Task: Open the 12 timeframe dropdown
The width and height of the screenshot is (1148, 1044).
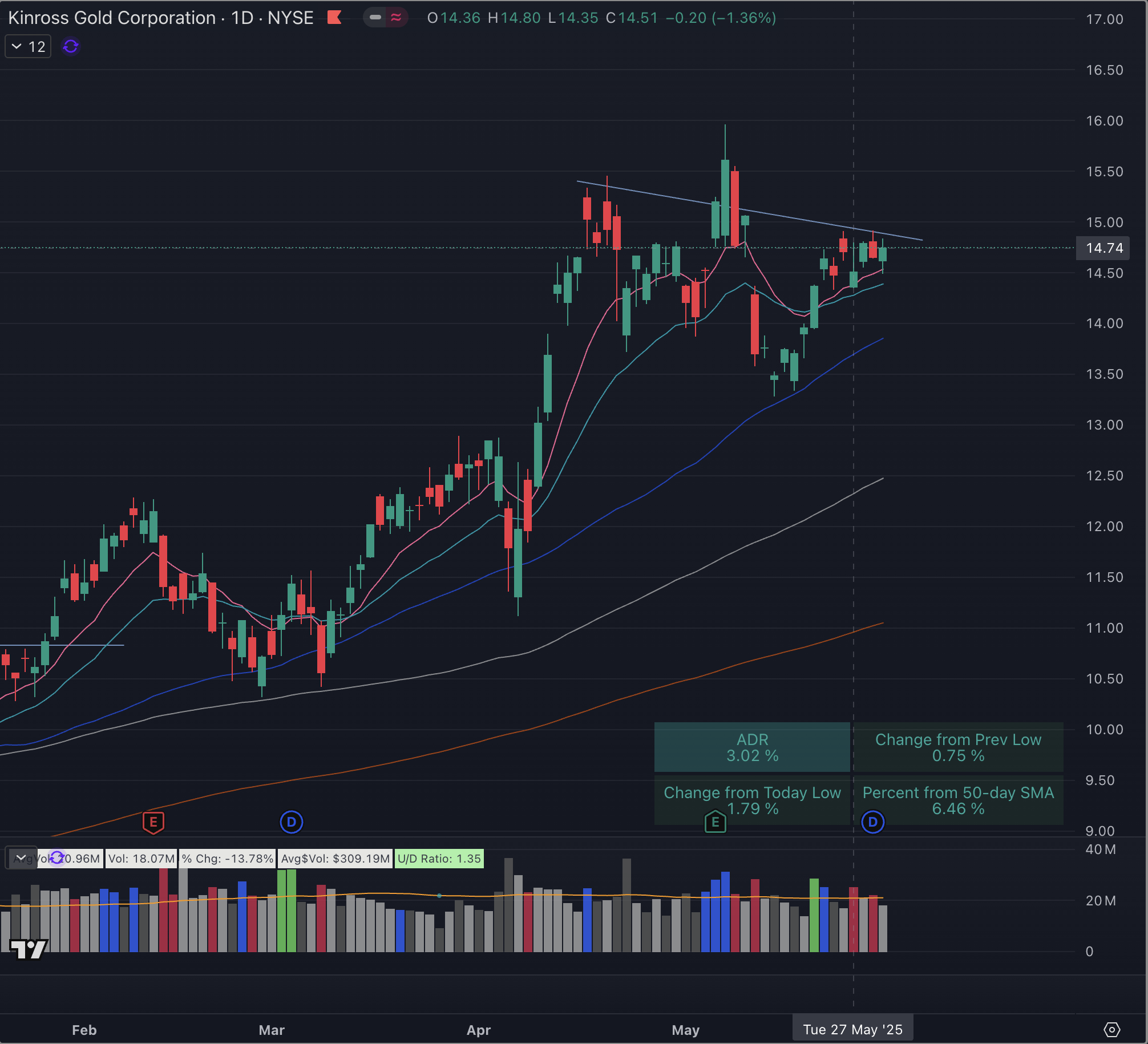Action: click(x=27, y=47)
